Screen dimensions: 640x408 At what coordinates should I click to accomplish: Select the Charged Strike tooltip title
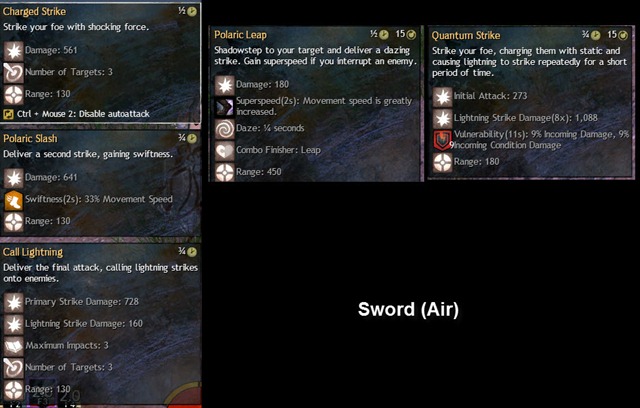pos(34,11)
